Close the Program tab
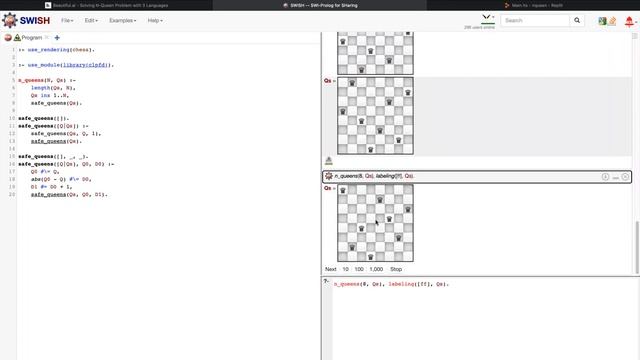Screen dimensions: 640x360 pyautogui.click(x=47, y=38)
